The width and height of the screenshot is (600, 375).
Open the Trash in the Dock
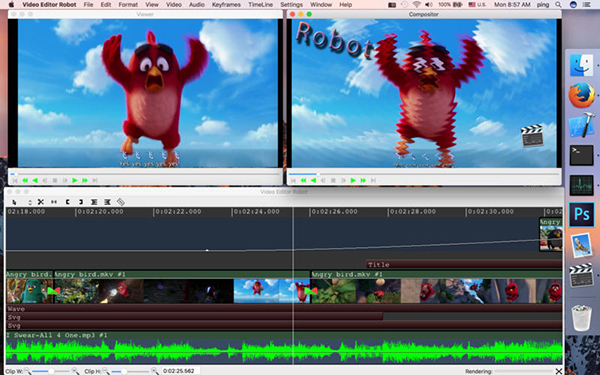coord(581,318)
